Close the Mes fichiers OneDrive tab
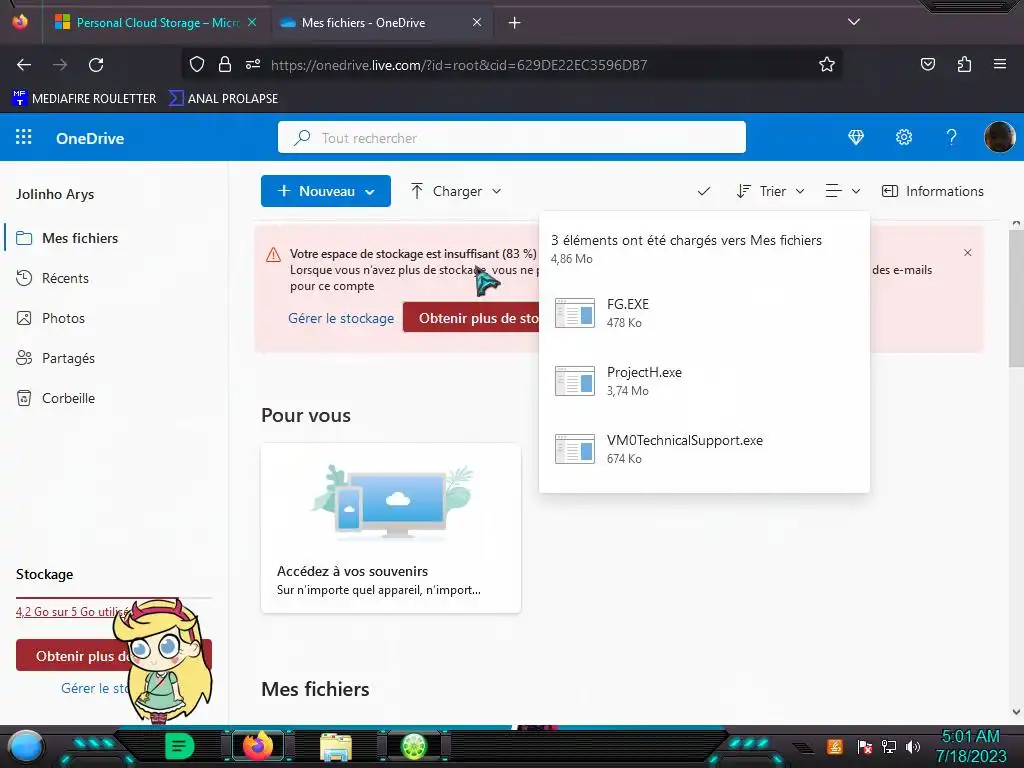 point(477,23)
